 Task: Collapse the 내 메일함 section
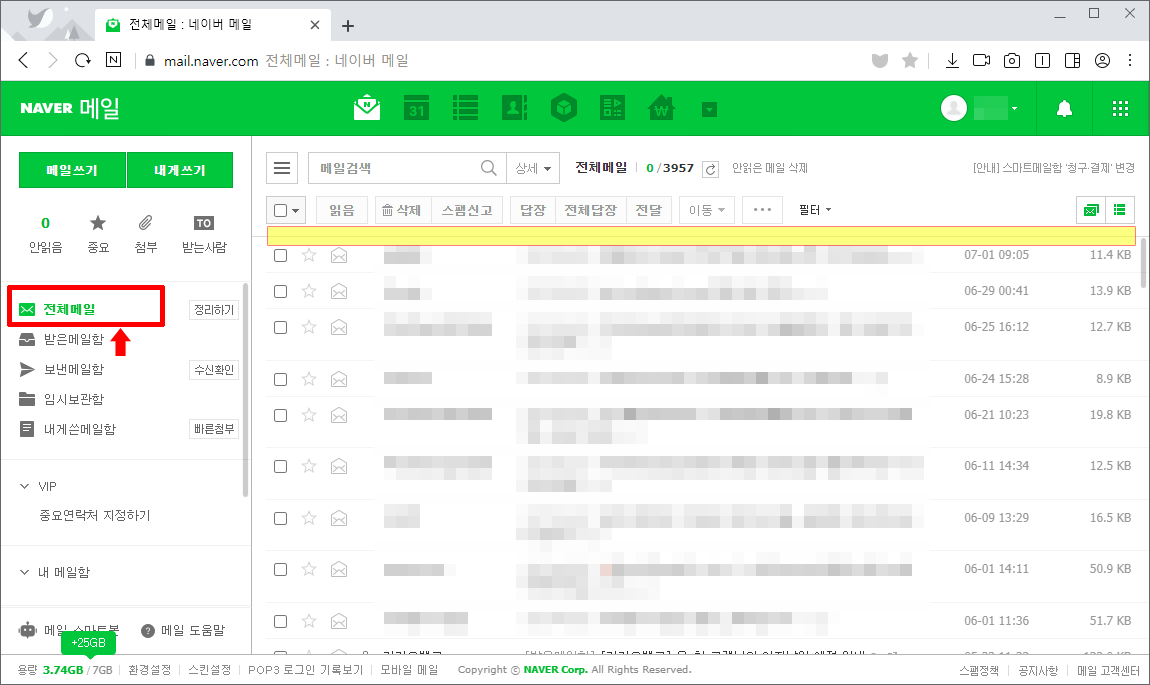(24, 572)
